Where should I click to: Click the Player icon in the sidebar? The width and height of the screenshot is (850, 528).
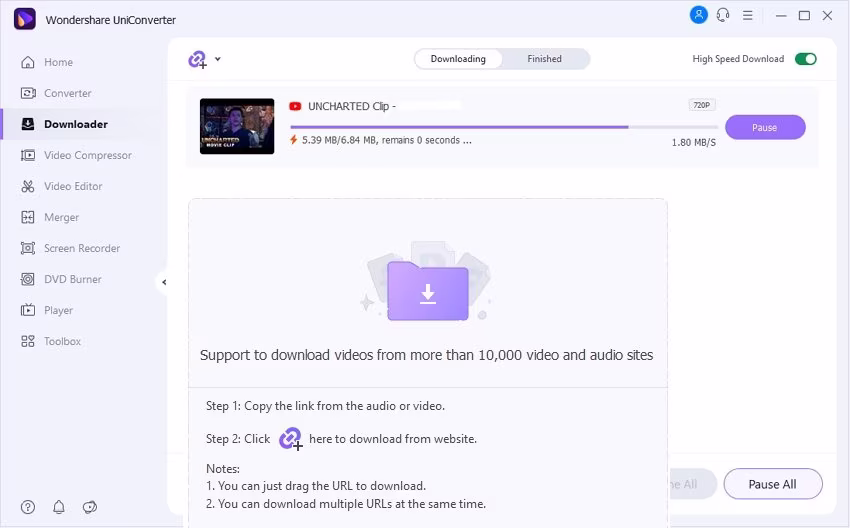28,310
